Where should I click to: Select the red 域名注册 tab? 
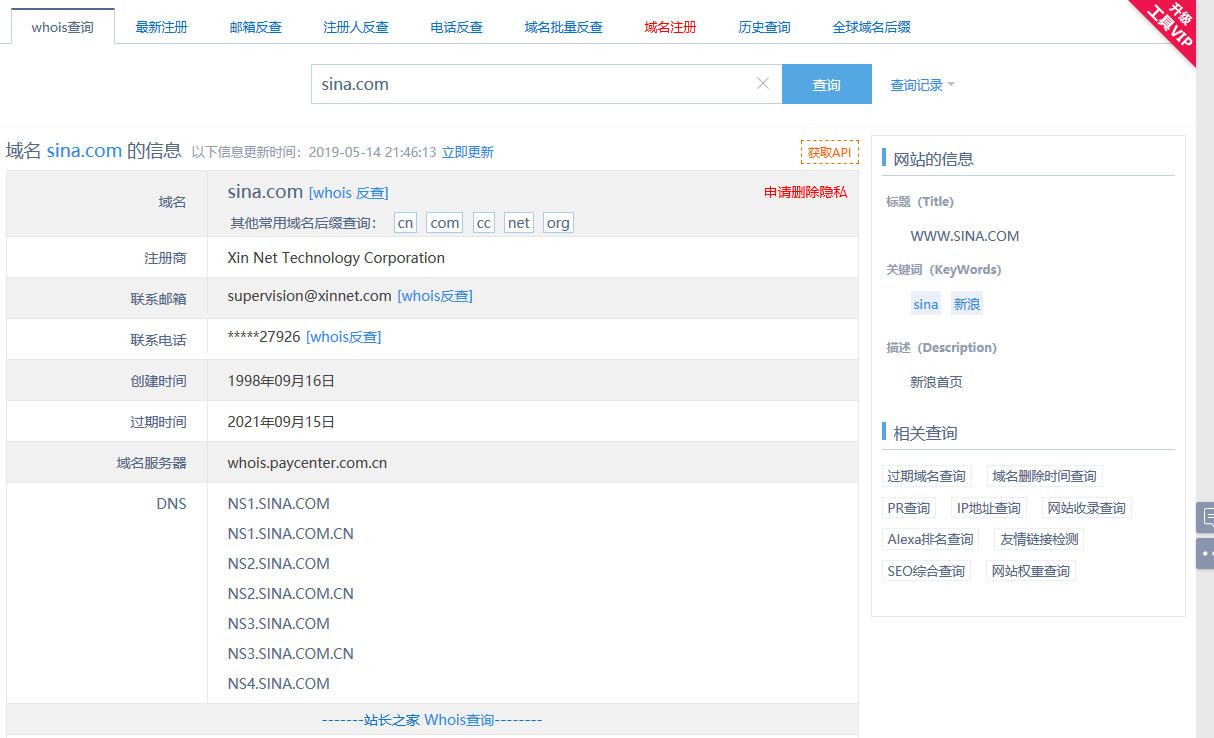[670, 27]
